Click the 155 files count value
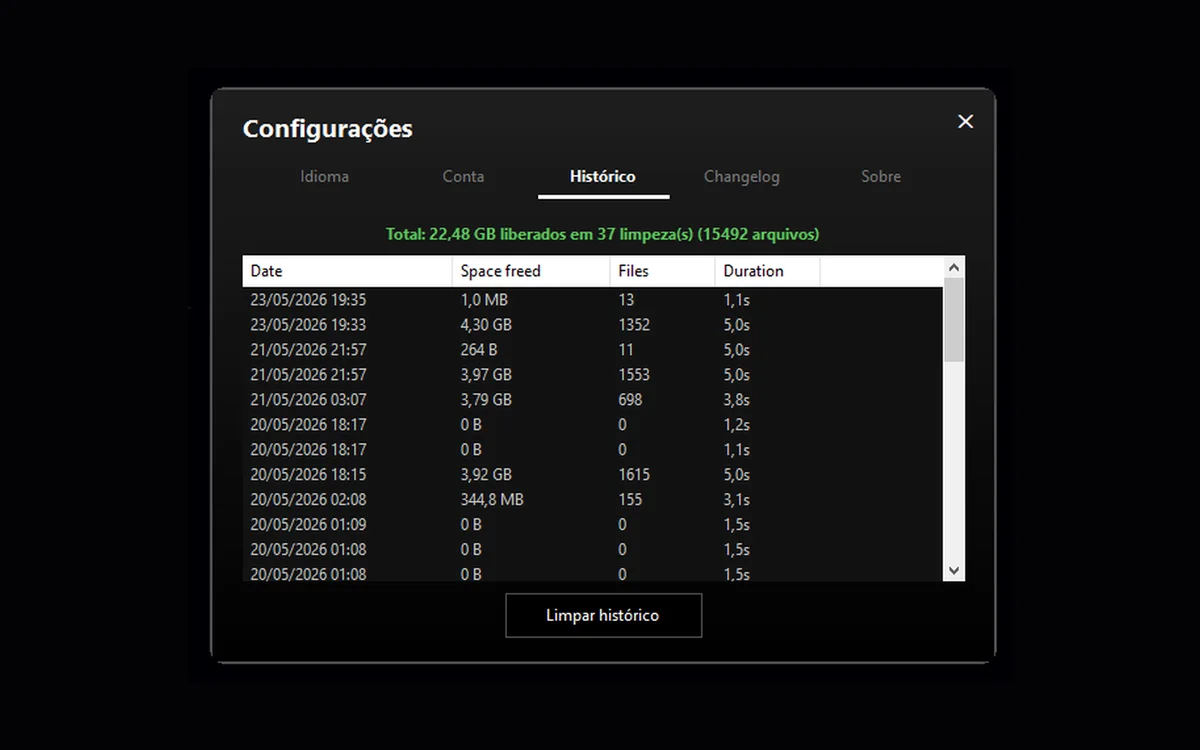Viewport: 1200px width, 750px height. [630, 499]
